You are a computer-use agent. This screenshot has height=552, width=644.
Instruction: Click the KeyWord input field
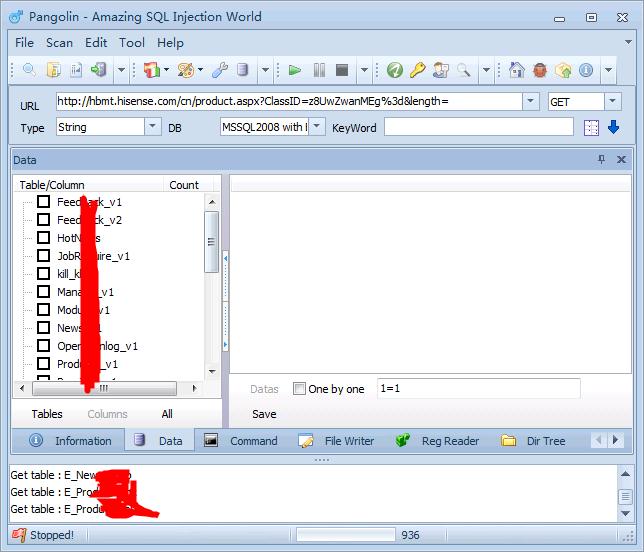pos(479,127)
